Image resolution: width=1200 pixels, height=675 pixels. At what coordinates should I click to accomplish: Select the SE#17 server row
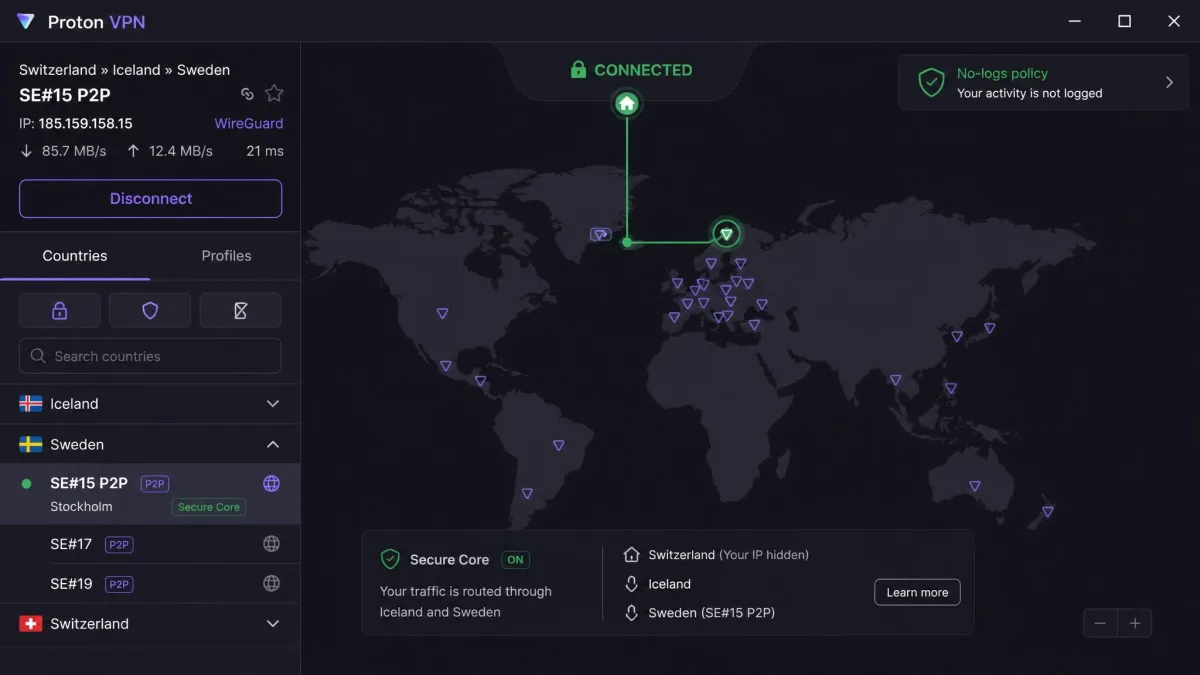tap(150, 544)
